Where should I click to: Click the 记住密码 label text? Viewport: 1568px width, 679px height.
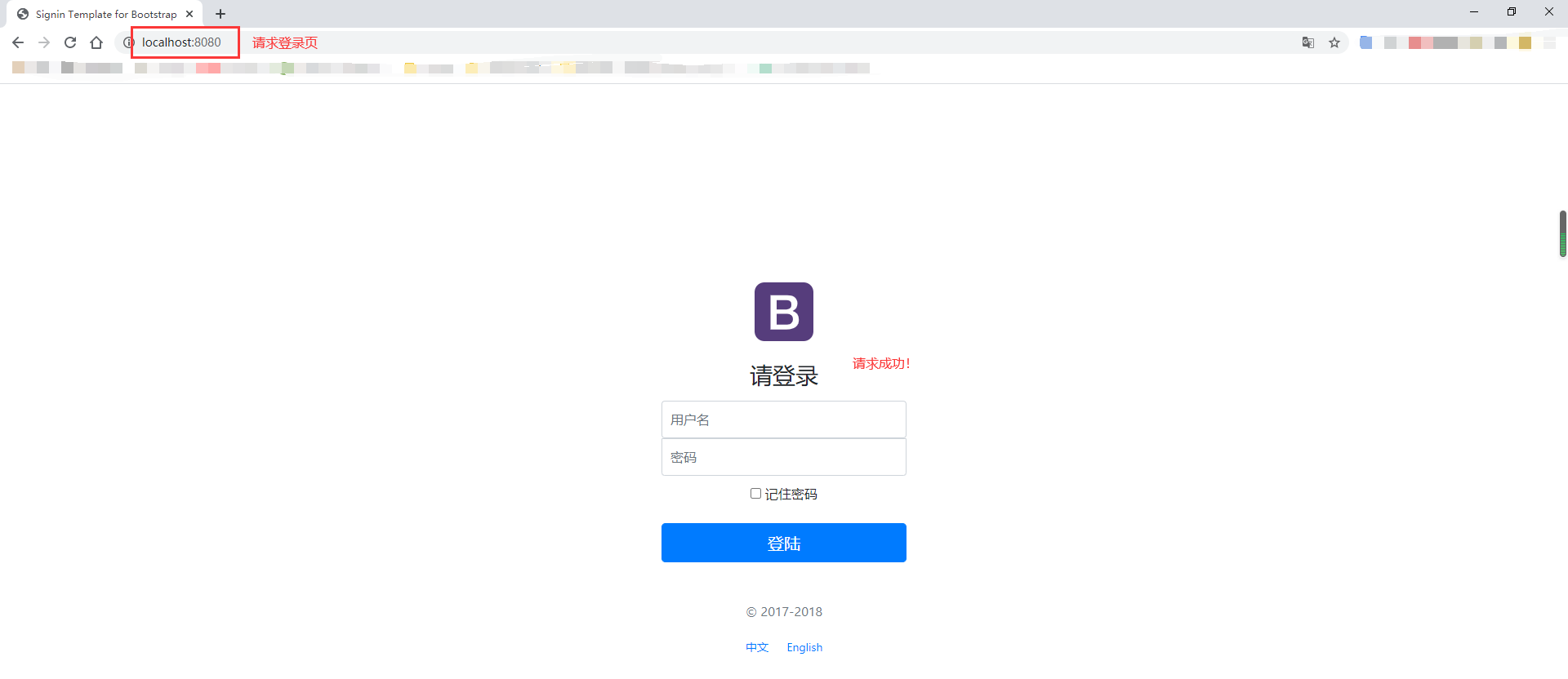pyautogui.click(x=791, y=495)
